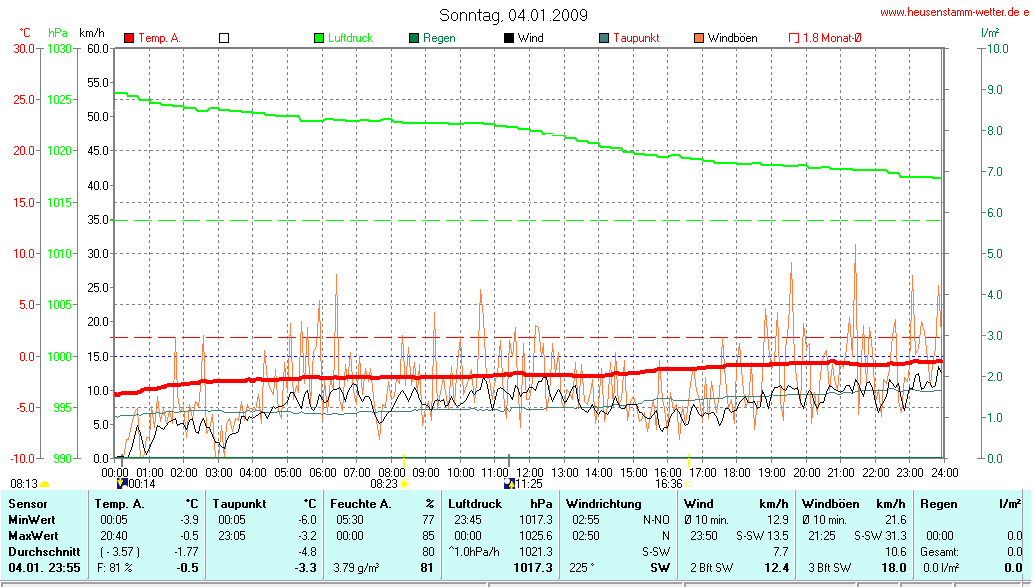Click the Sensor header cell

click(27, 504)
